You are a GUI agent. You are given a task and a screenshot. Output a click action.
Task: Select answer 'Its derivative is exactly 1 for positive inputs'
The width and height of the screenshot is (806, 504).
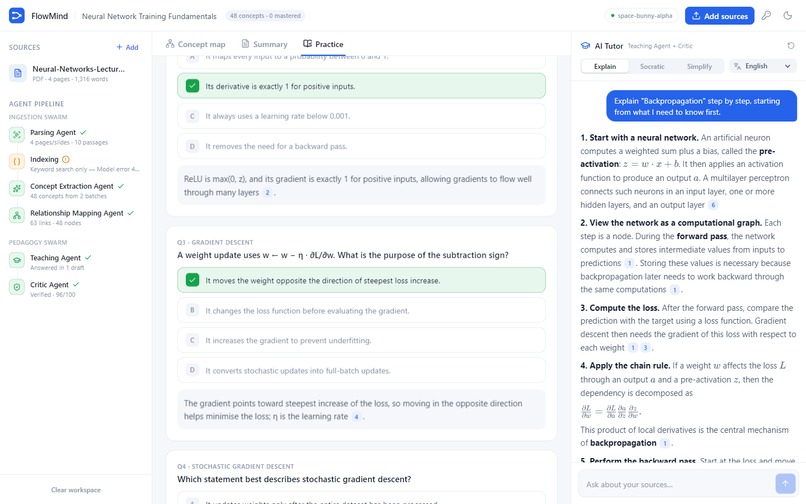361,86
